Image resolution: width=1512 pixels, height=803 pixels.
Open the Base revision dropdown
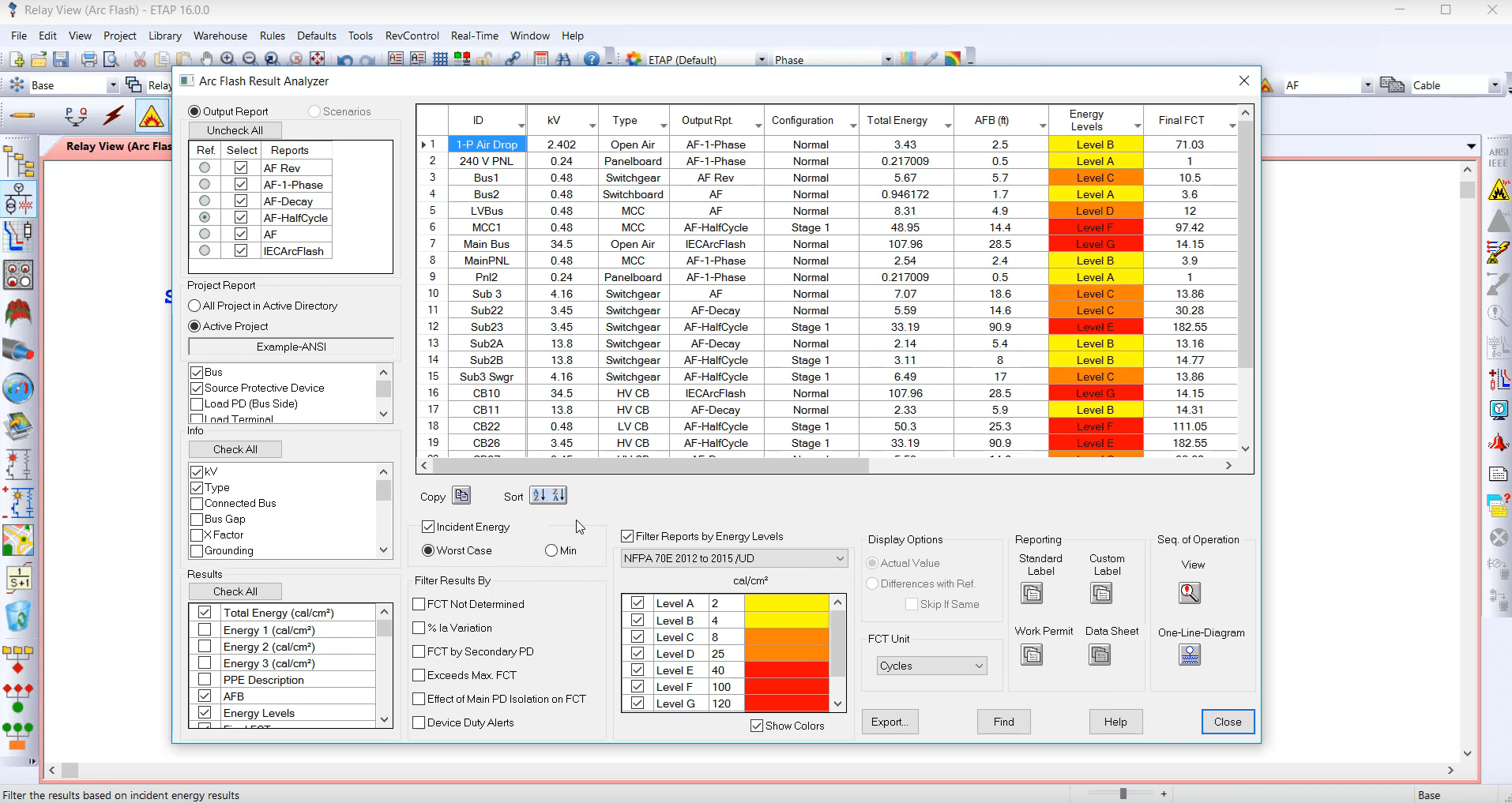[x=112, y=85]
